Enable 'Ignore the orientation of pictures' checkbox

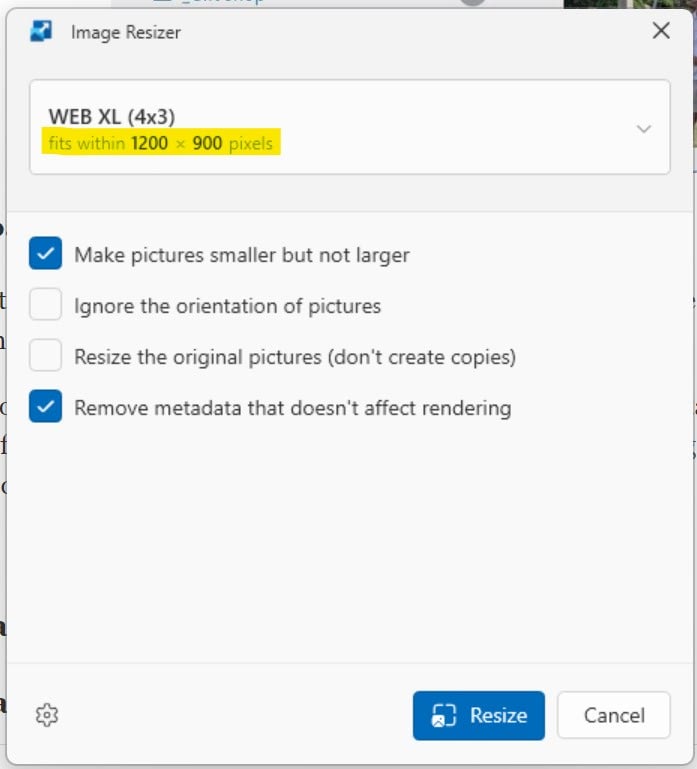(46, 305)
